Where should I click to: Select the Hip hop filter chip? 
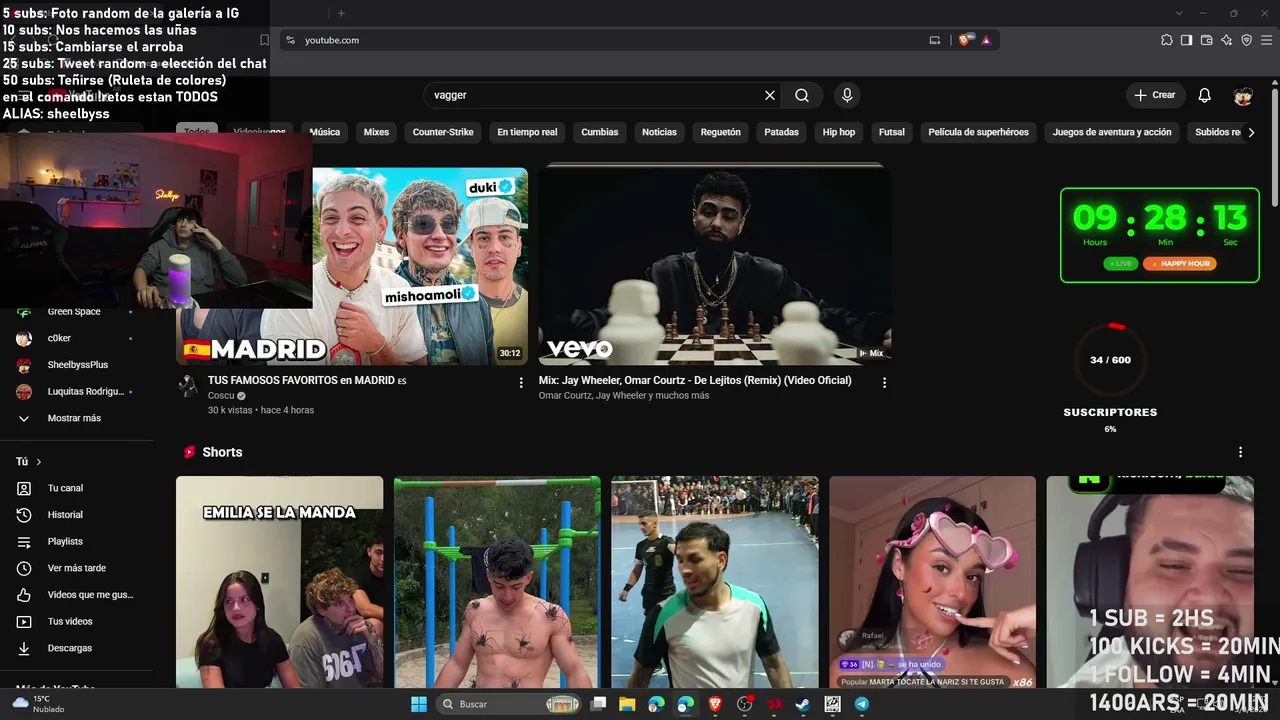pyautogui.click(x=839, y=132)
